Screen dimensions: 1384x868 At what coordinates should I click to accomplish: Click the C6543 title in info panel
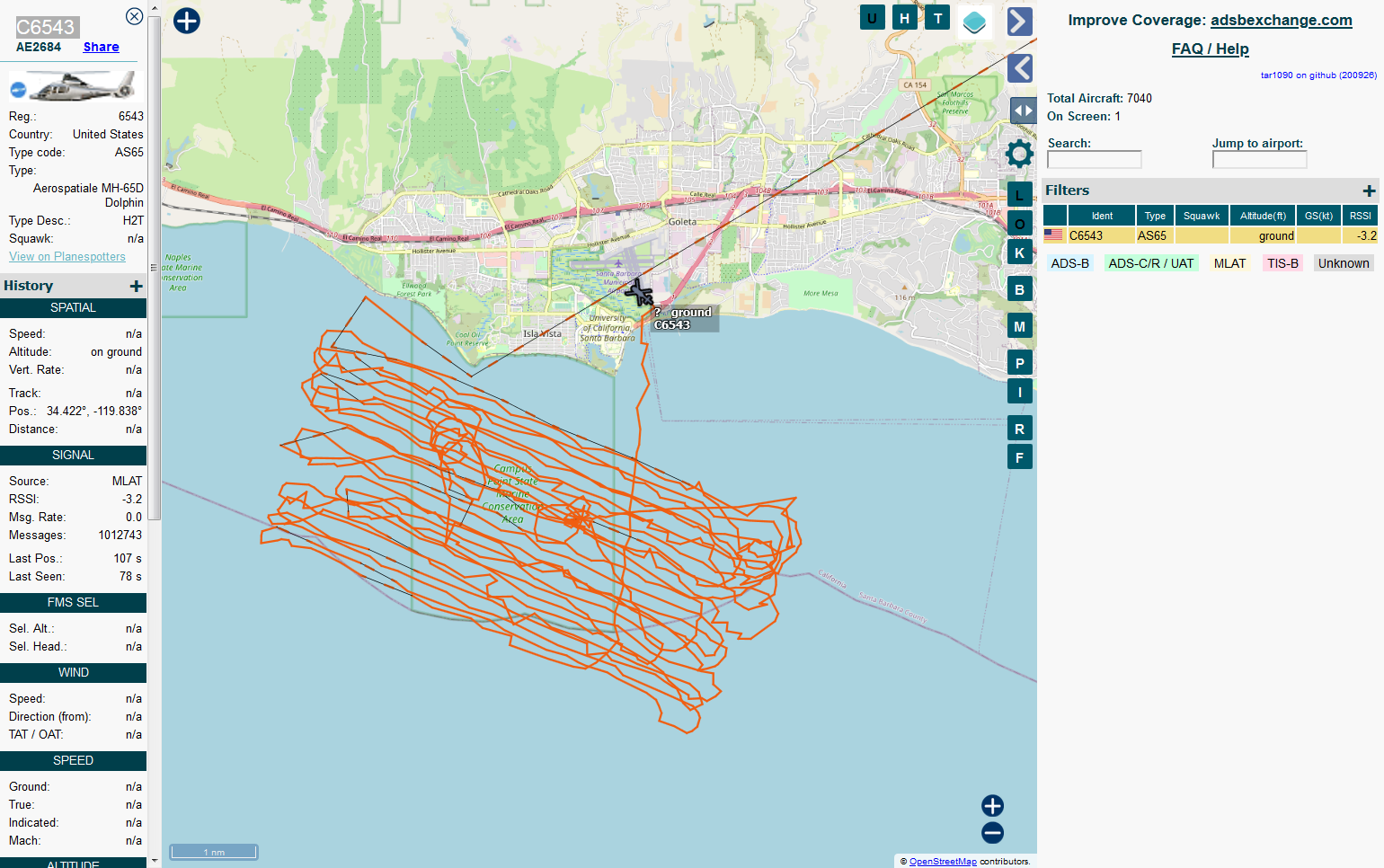[46, 27]
